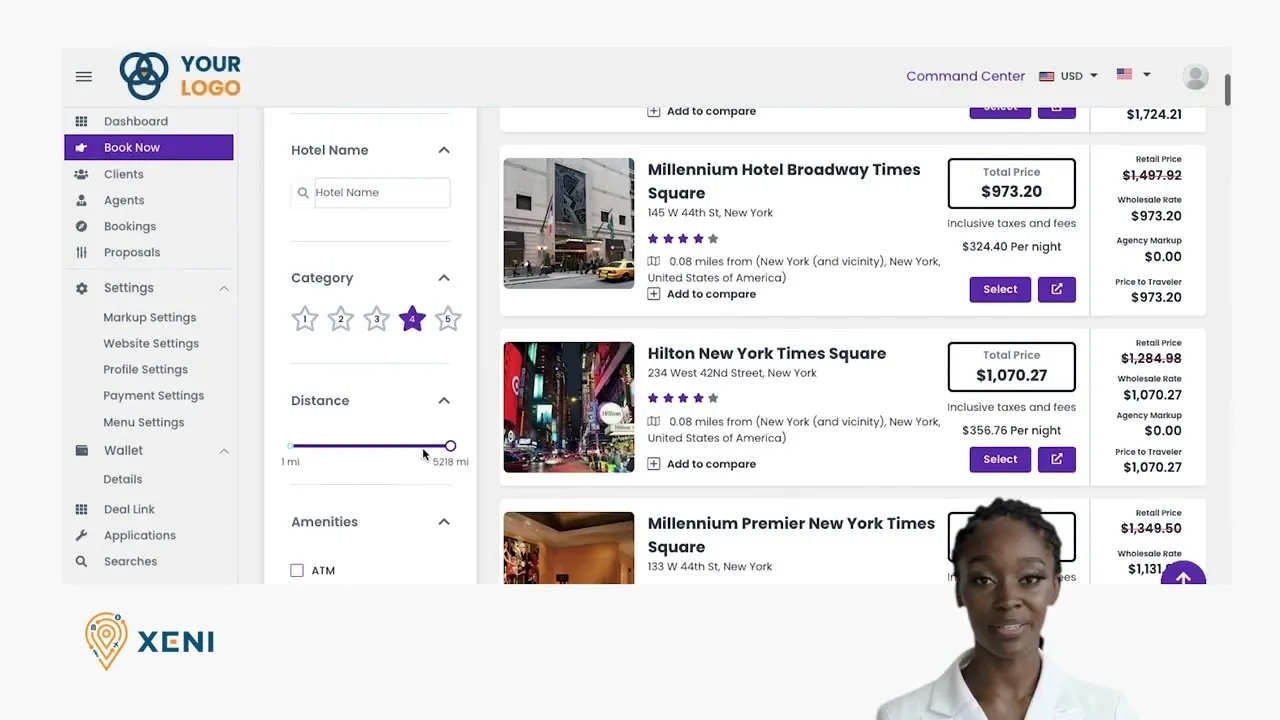Click the Applications wrench icon
This screenshot has height=720, width=1280.
[82, 535]
